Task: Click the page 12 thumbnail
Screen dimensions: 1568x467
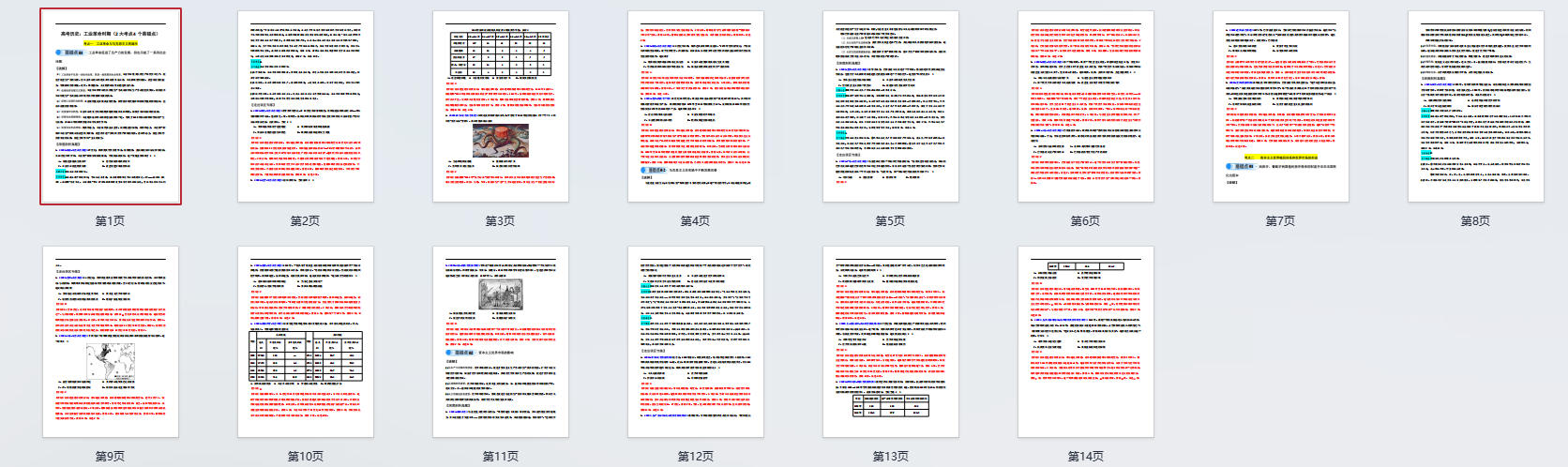Action: (696, 342)
